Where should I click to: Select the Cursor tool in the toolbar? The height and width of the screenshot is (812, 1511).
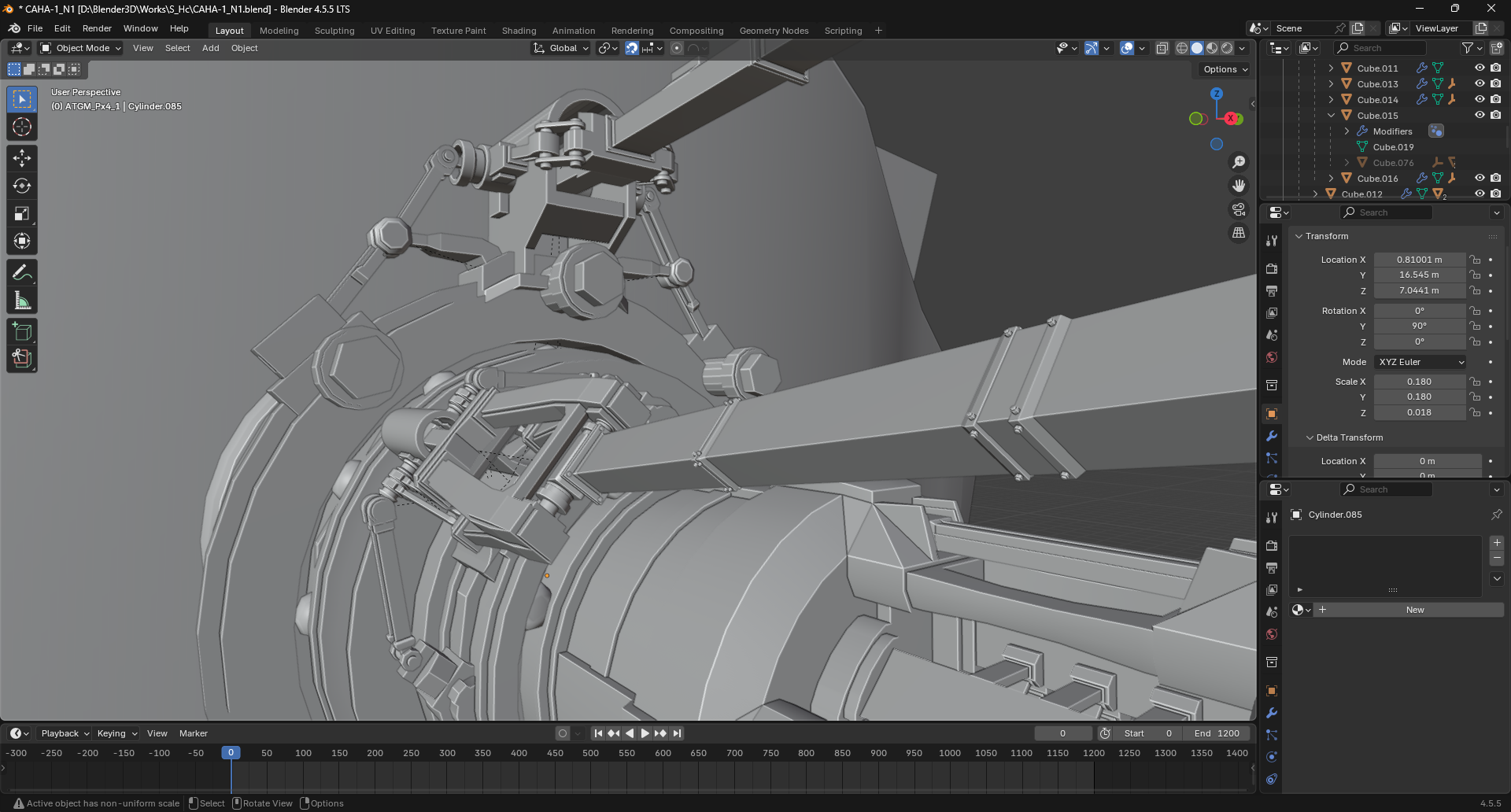click(22, 127)
